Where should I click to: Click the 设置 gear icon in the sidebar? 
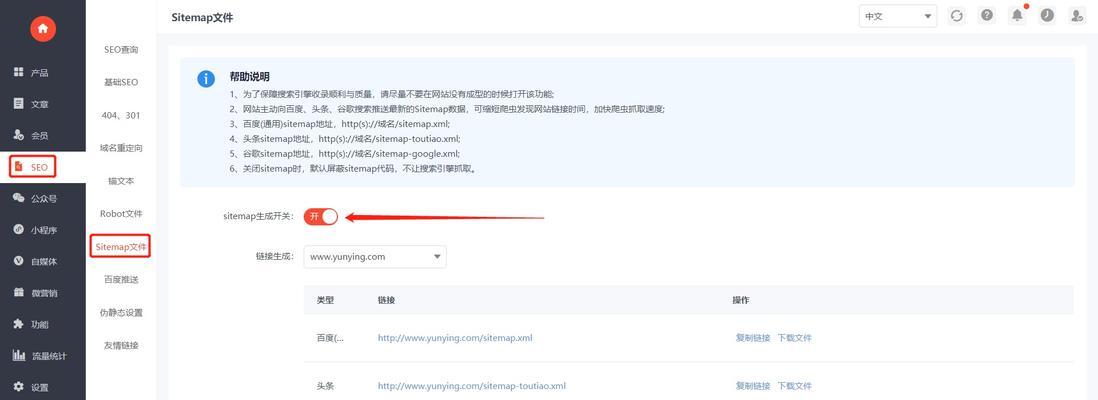[19, 387]
